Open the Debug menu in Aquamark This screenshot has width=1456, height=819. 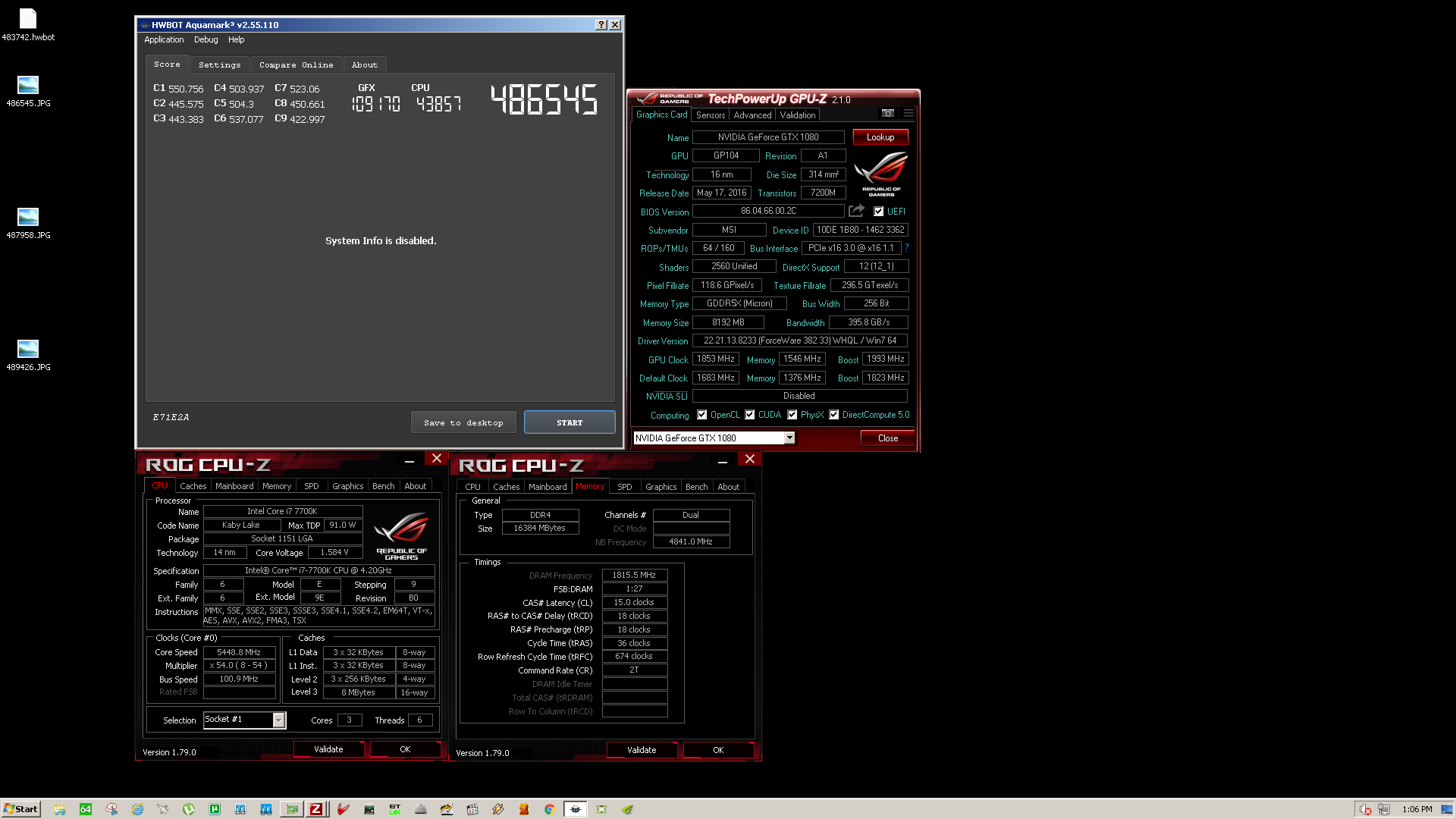(x=206, y=39)
